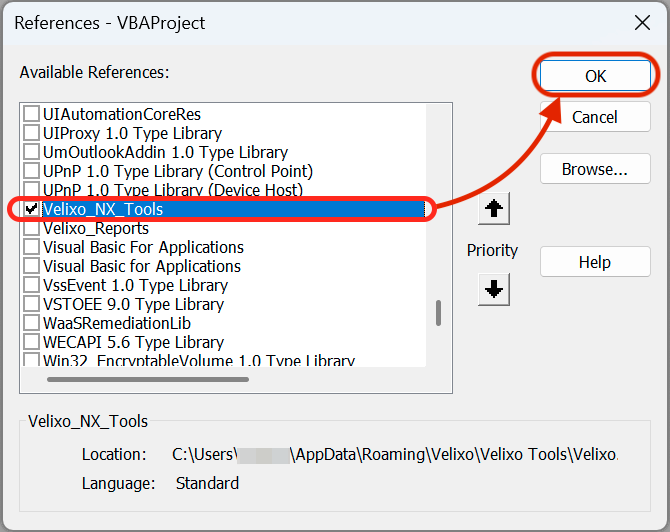Enable VssEvent 1.0 Type Library checkbox
The image size is (670, 532).
(x=32, y=285)
